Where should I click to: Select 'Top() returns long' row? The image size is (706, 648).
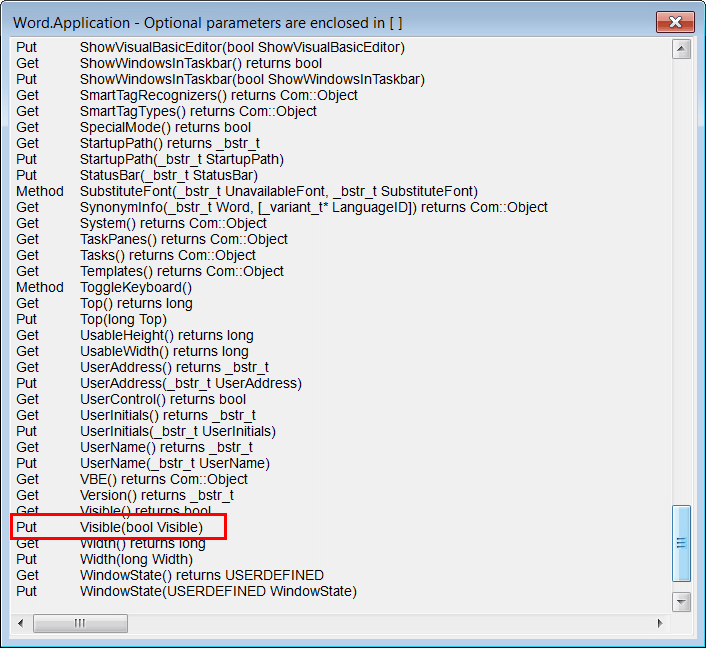click(104, 303)
